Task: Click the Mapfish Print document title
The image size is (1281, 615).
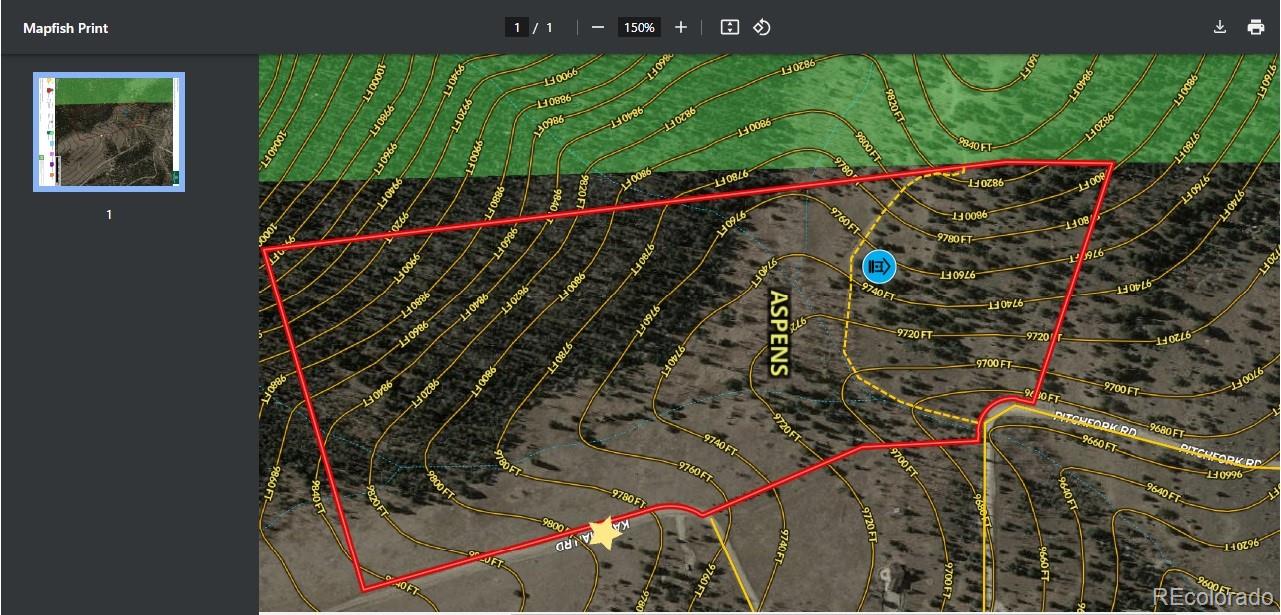Action: [65, 28]
